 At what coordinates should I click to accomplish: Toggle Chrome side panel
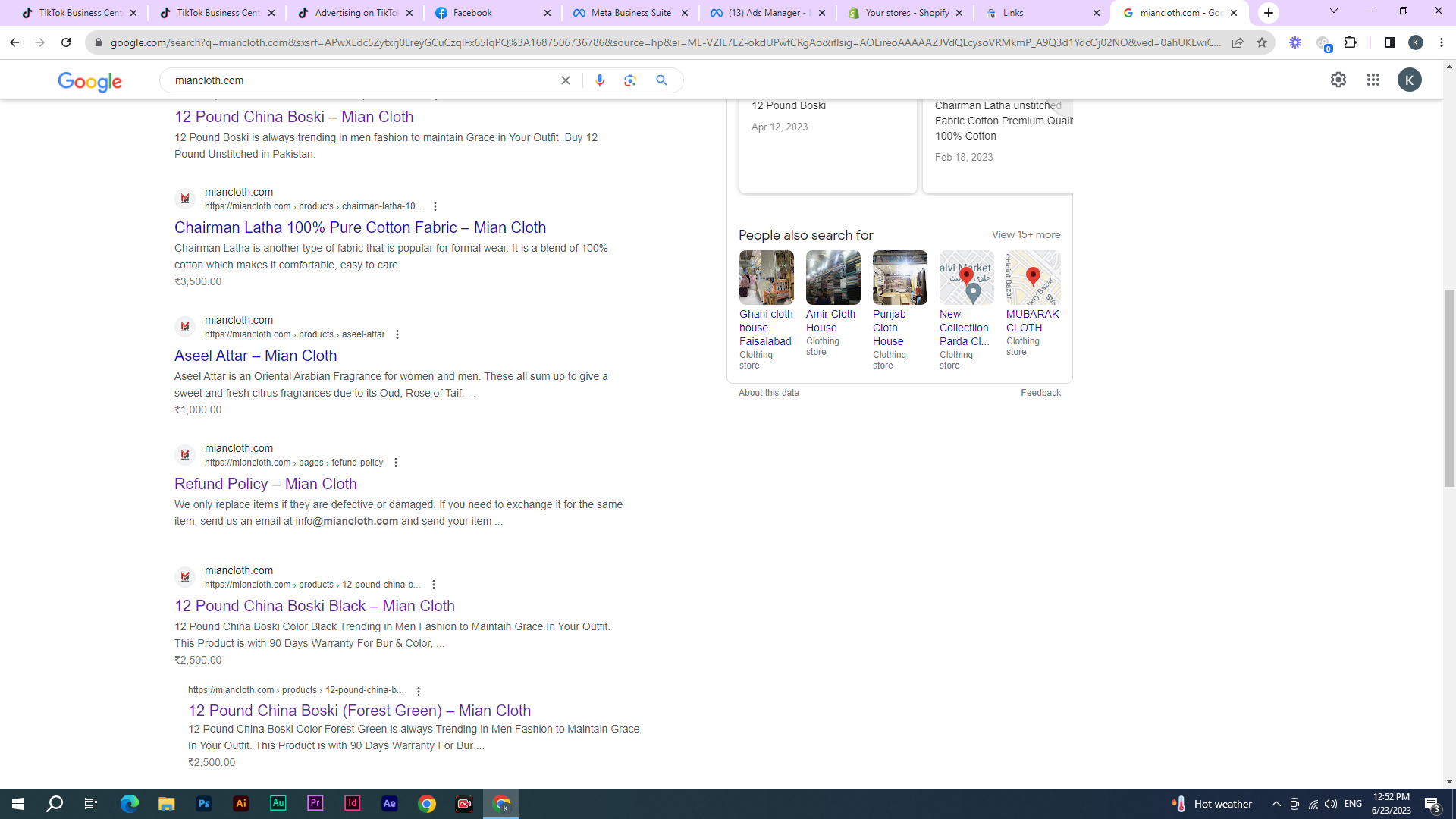pos(1389,42)
